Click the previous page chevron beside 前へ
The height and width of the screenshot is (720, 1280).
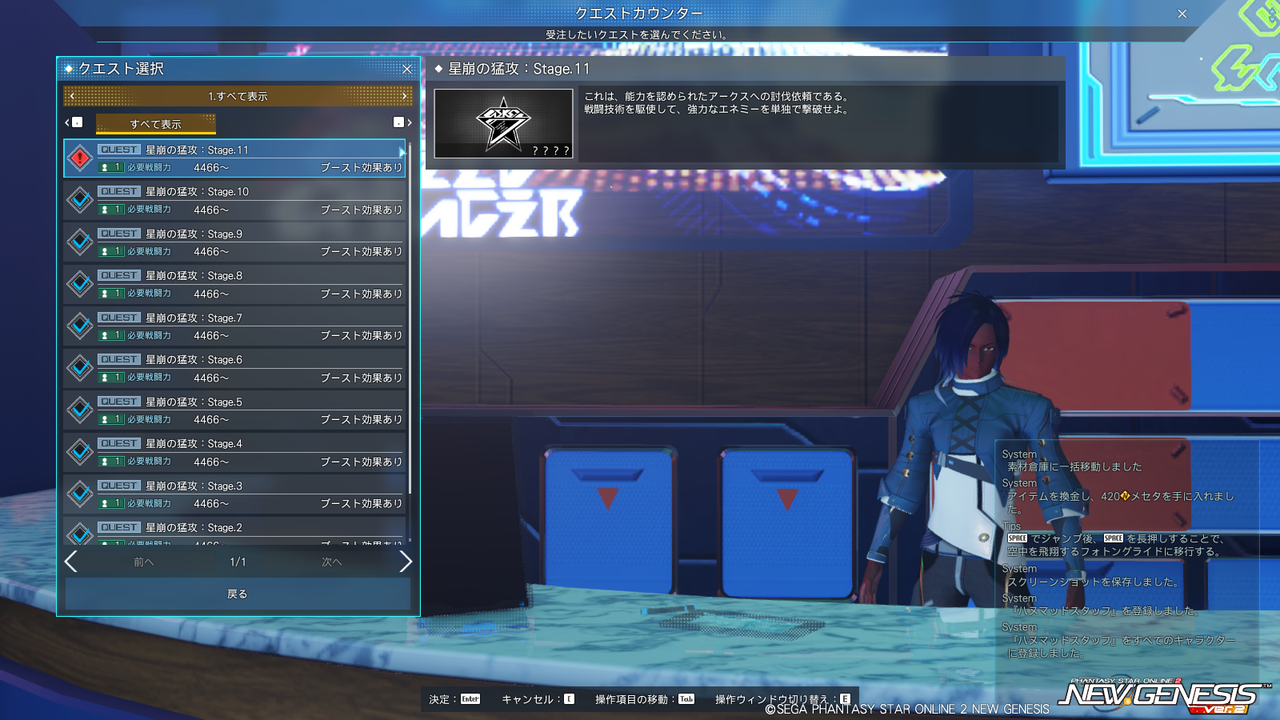pyautogui.click(x=71, y=562)
